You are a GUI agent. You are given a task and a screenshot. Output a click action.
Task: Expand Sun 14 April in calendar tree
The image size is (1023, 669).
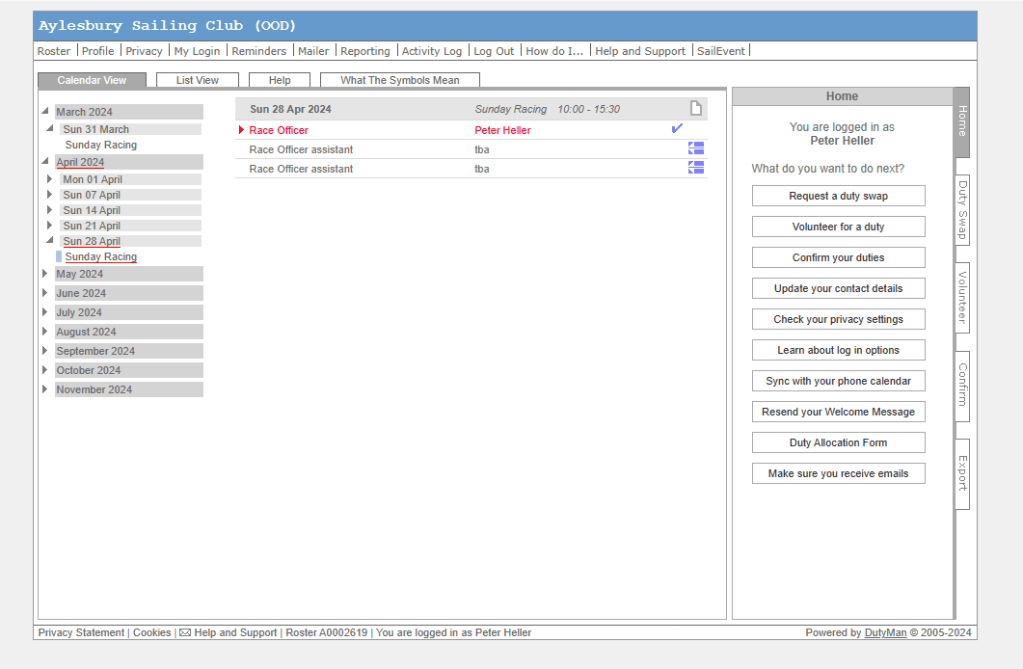[x=51, y=211]
